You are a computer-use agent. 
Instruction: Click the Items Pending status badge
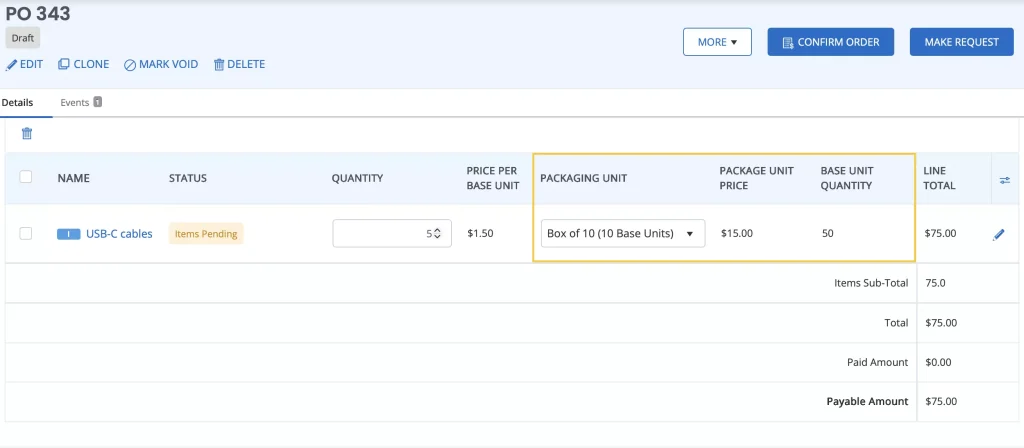click(x=206, y=234)
